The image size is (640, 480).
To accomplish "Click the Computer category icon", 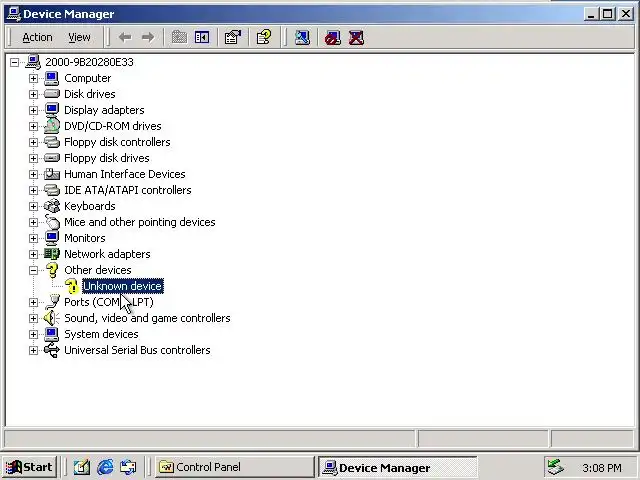I will (x=52, y=78).
